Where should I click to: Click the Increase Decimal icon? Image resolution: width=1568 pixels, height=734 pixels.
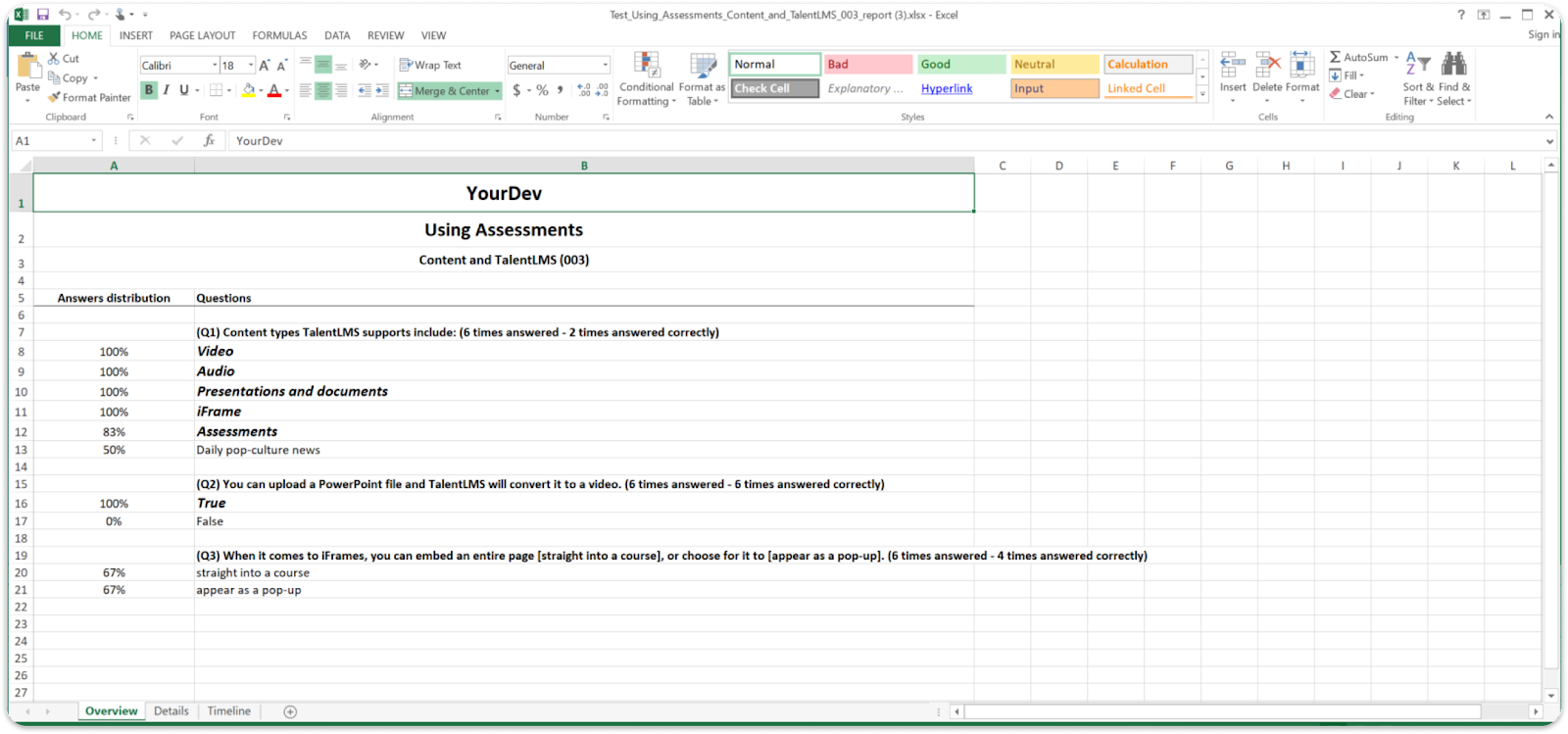[x=584, y=90]
